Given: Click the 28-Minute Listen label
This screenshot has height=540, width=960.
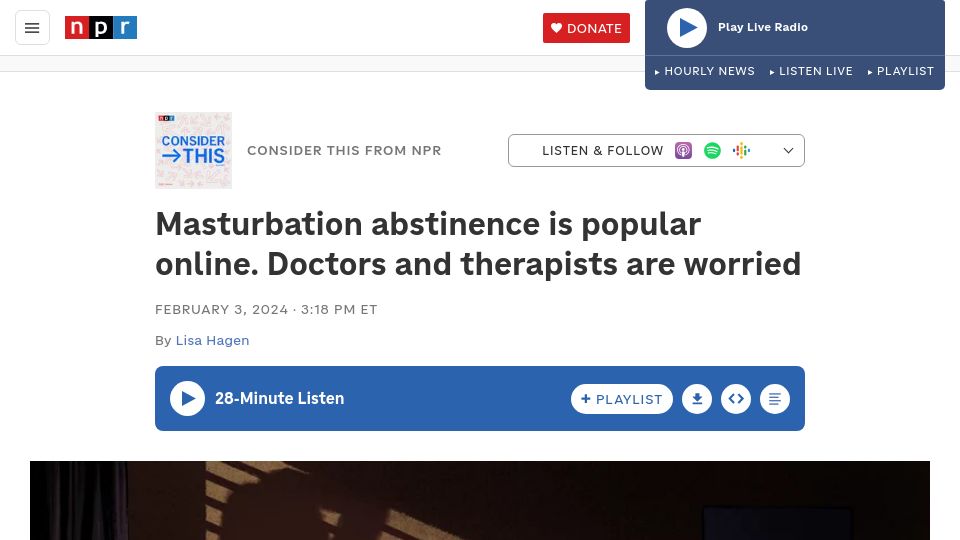Looking at the screenshot, I should click(x=279, y=399).
